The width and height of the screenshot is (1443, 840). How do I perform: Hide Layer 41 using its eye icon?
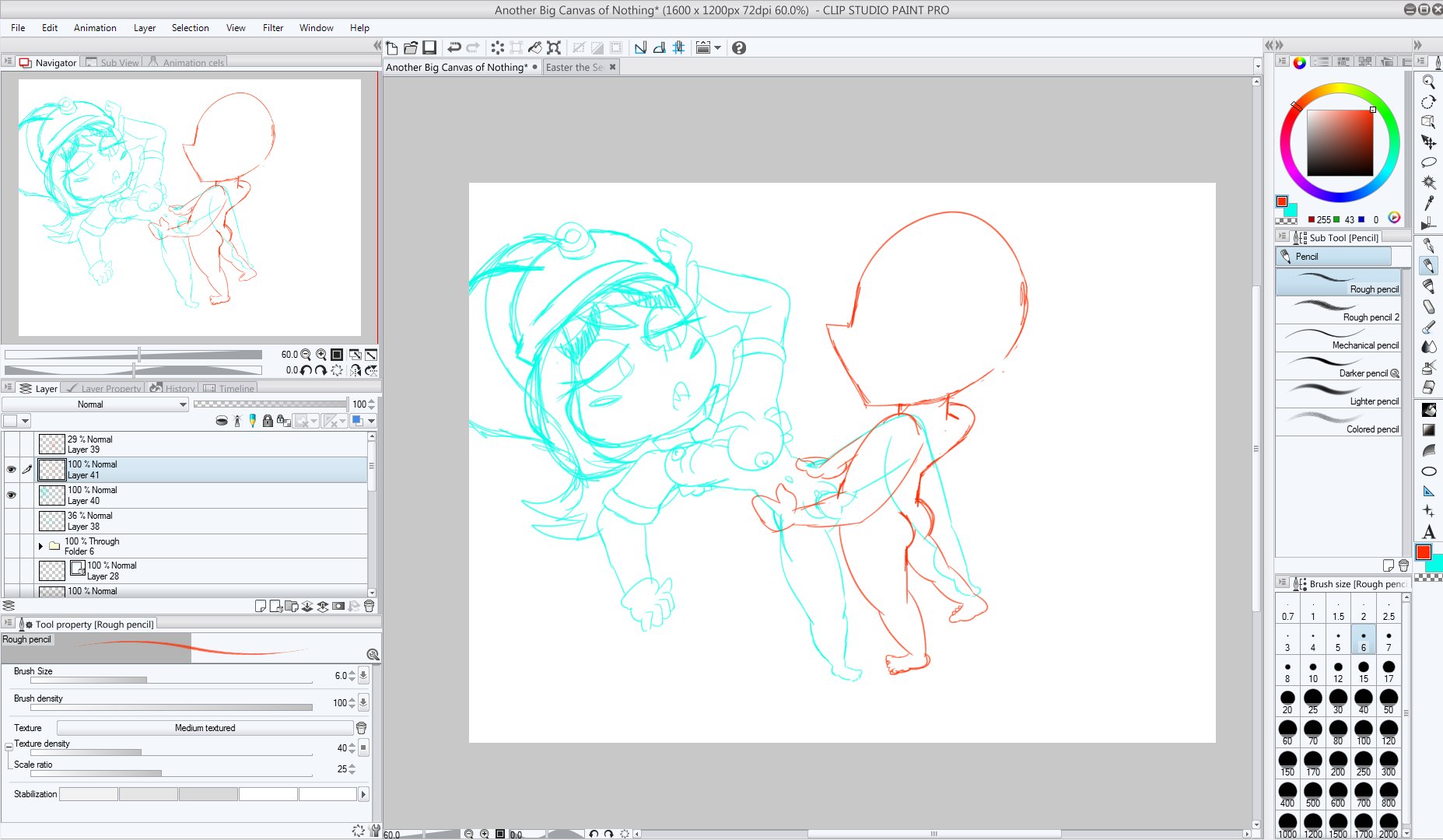pos(11,470)
